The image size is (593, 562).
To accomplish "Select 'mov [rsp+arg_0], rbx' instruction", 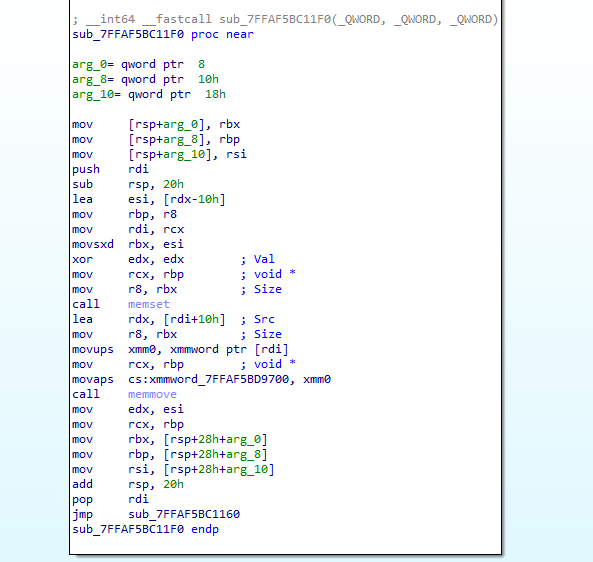I will click(156, 124).
